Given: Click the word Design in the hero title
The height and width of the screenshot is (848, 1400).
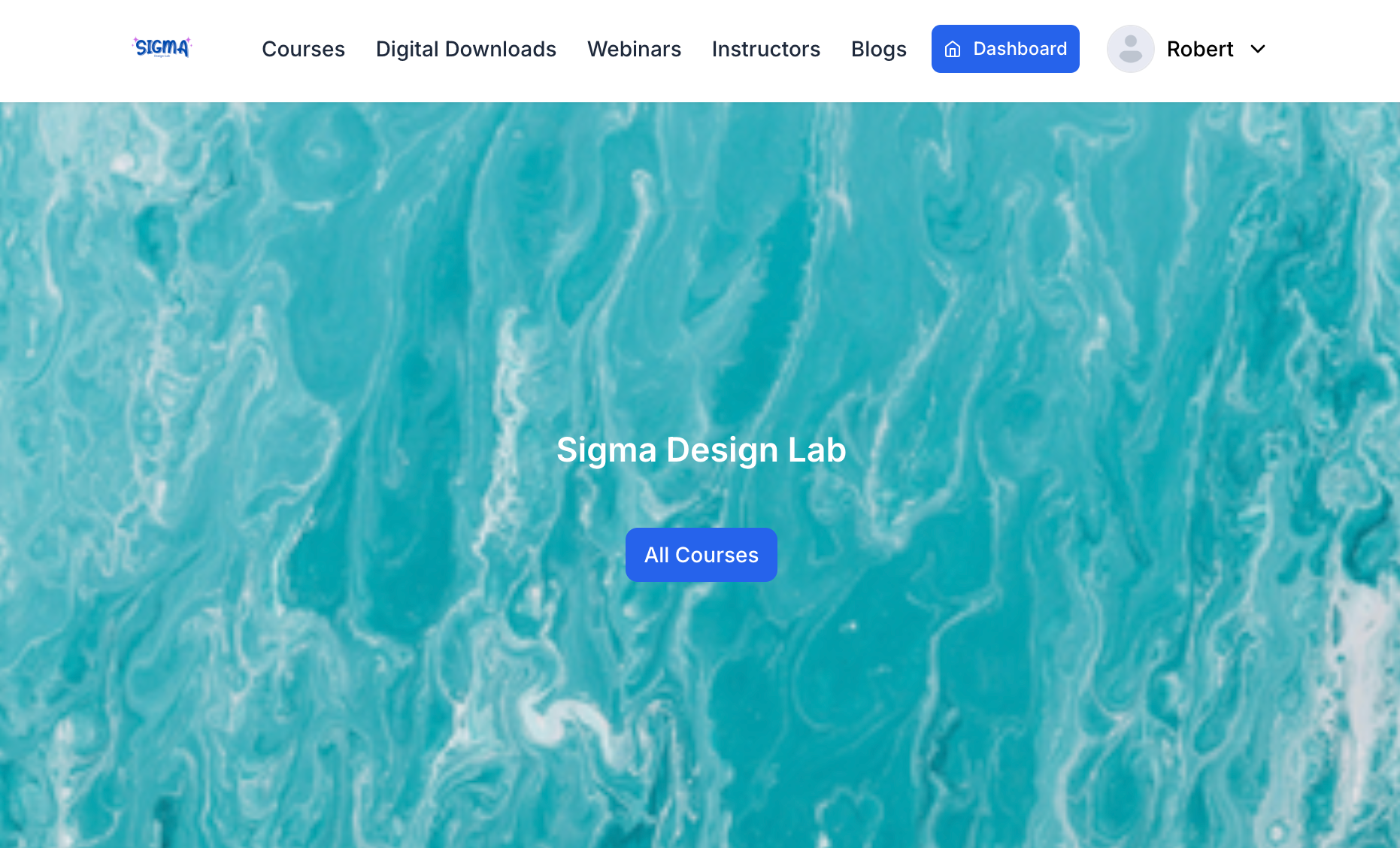Looking at the screenshot, I should (x=722, y=450).
